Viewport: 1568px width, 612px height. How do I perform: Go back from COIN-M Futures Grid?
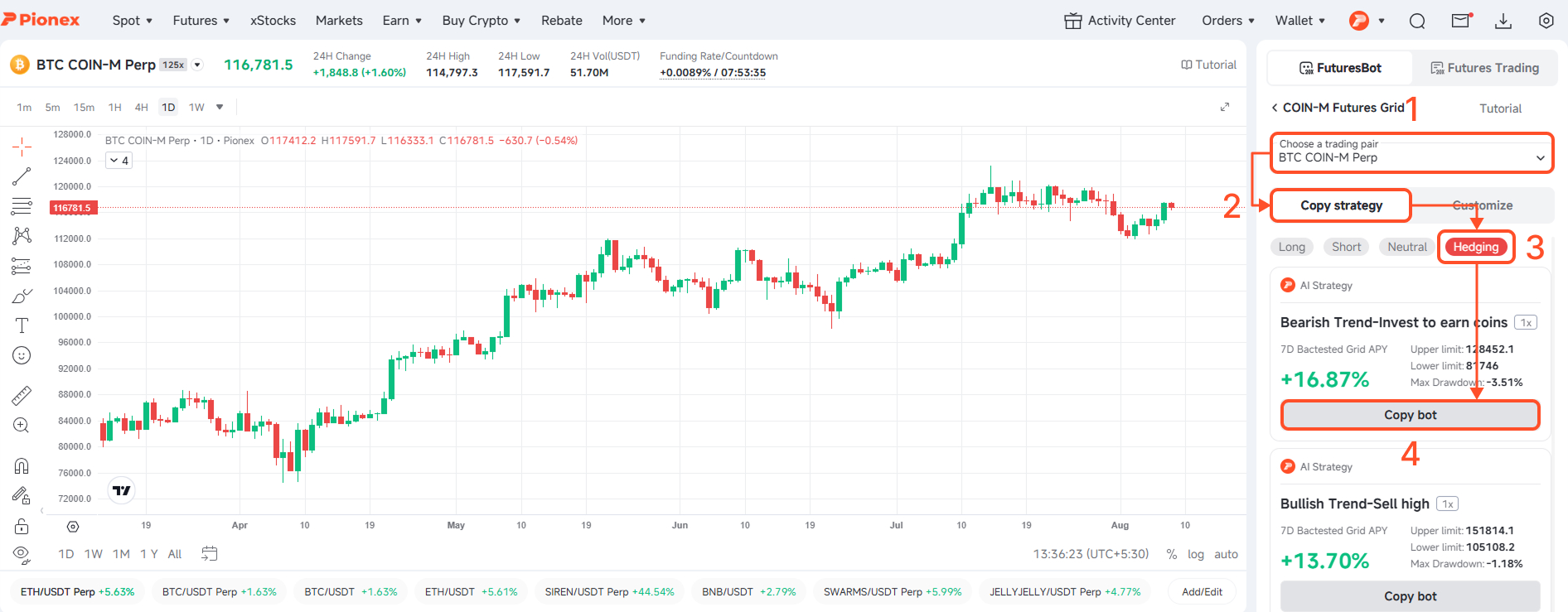(1275, 108)
